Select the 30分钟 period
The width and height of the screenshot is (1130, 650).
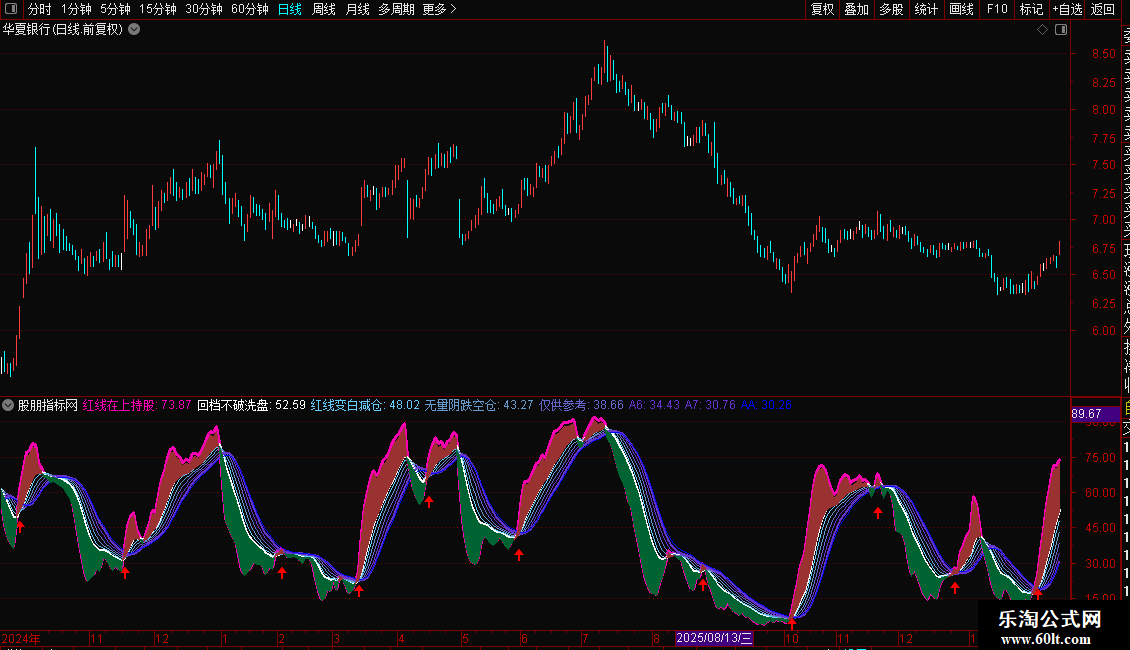pyautogui.click(x=204, y=9)
